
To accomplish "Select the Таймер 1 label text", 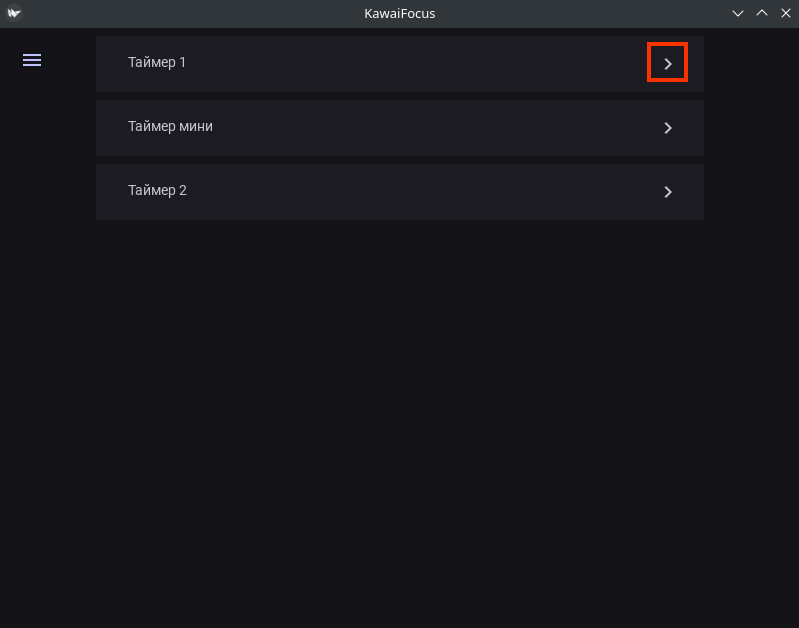I will [x=157, y=62].
